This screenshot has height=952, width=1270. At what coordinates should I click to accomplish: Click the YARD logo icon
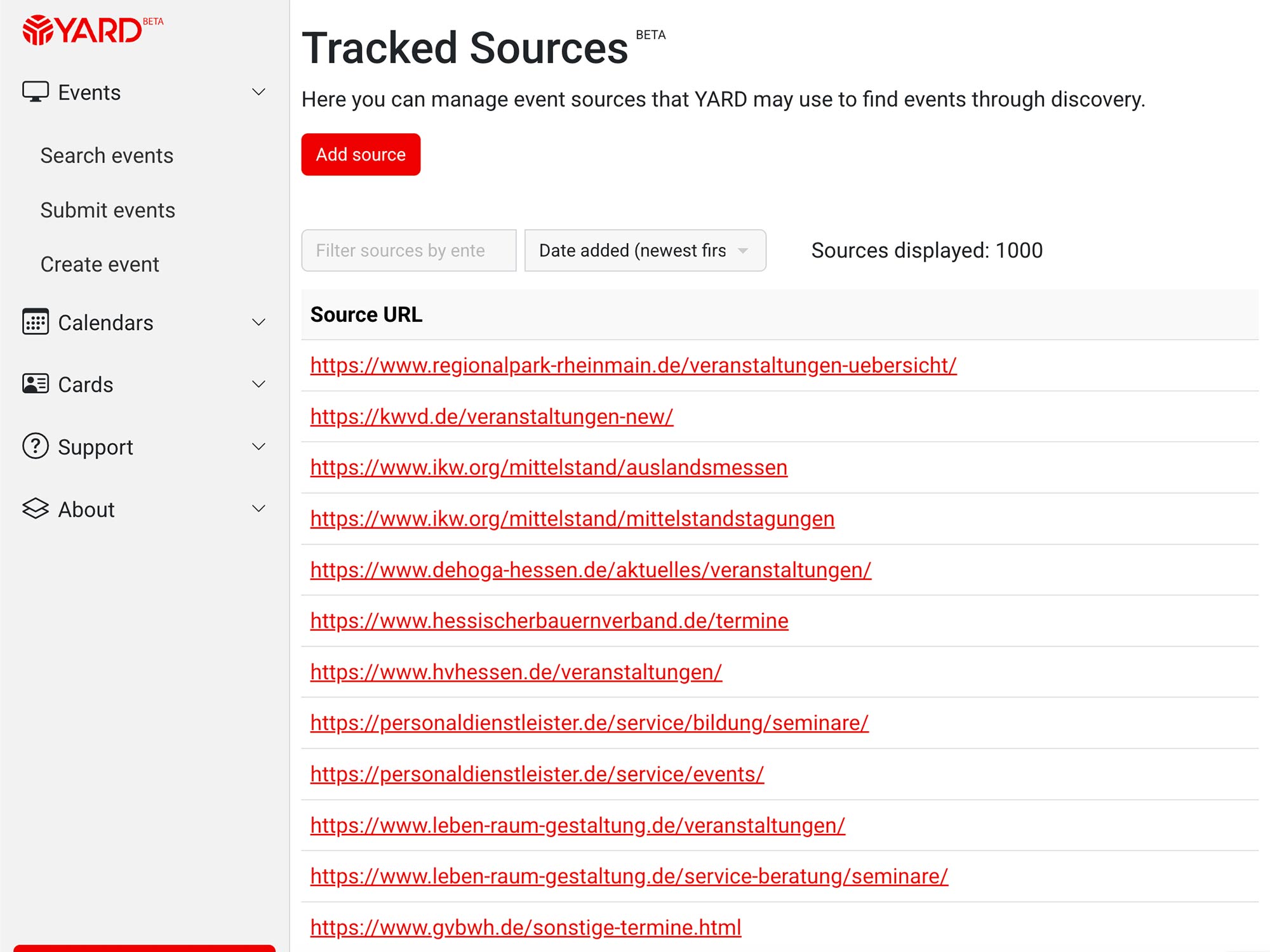(38, 29)
